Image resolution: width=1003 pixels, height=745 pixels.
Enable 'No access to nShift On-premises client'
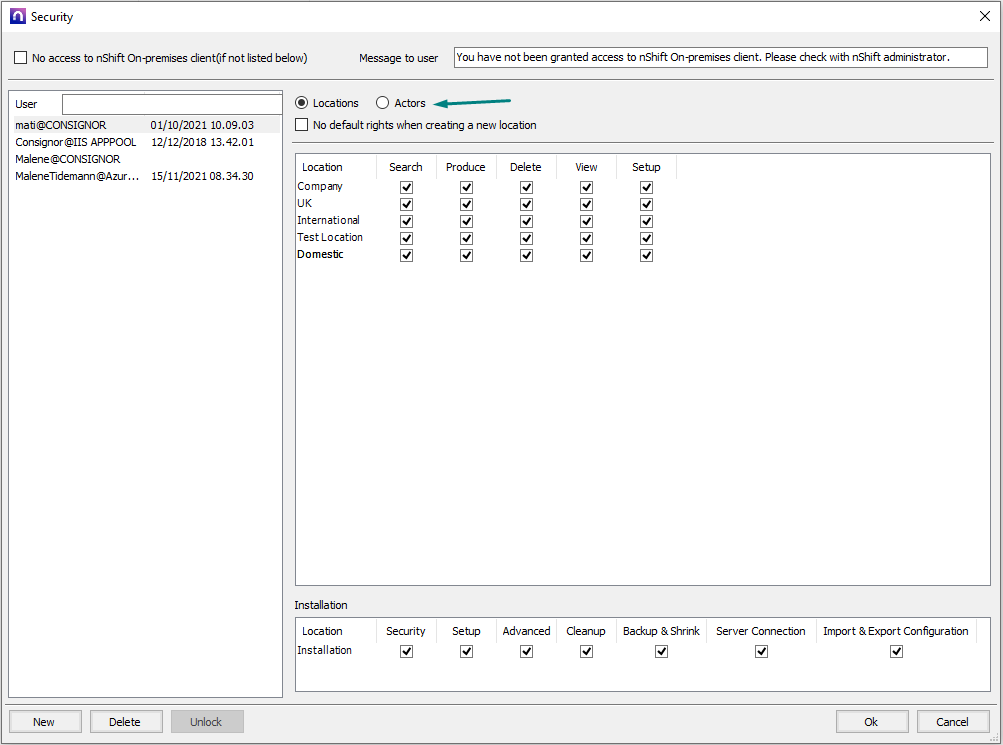[21, 58]
